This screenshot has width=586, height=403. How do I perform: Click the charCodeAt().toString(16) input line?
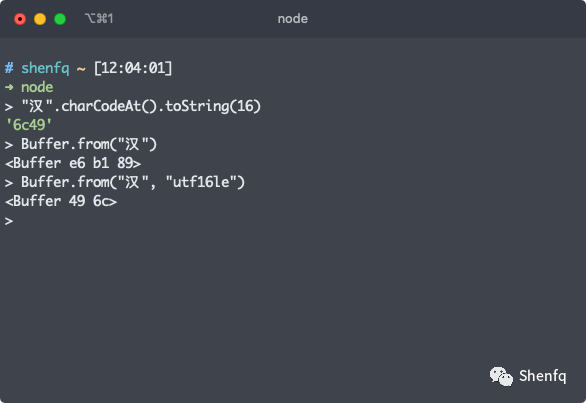[133, 106]
